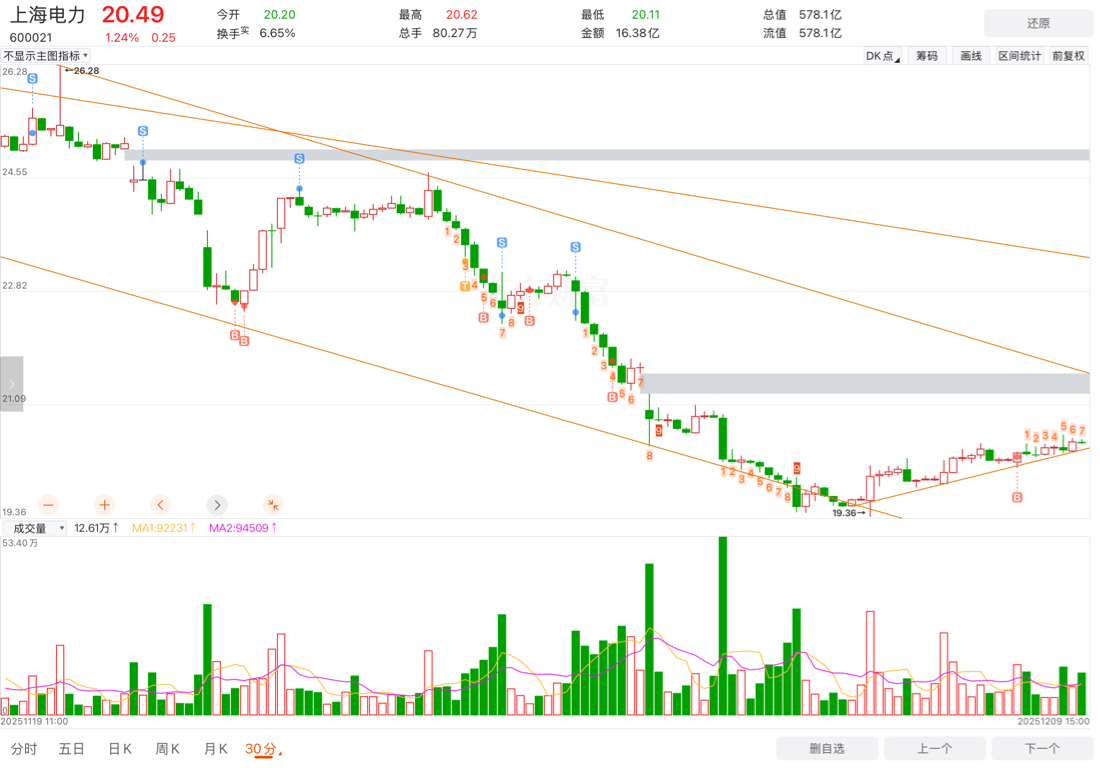Click the 筹码 button
The height and width of the screenshot is (768, 1100).
tap(927, 56)
